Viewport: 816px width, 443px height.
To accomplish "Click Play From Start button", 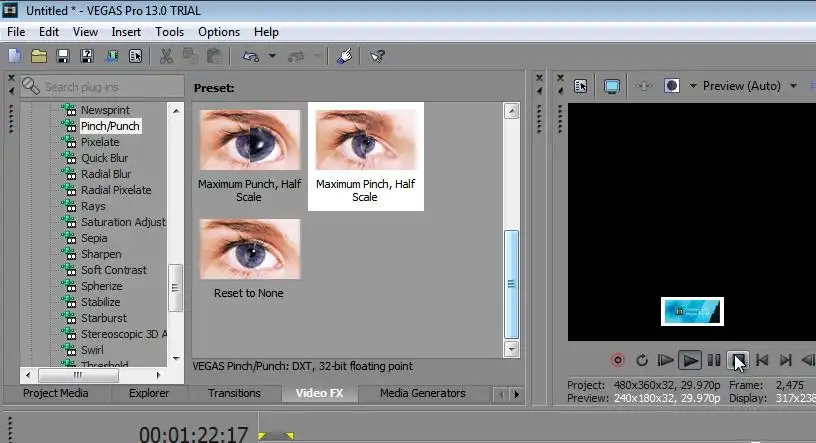I will [665, 360].
